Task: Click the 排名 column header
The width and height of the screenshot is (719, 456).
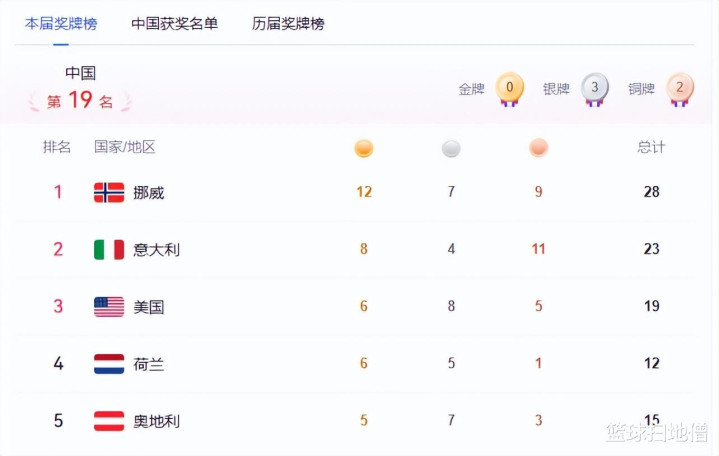Action: 57,147
